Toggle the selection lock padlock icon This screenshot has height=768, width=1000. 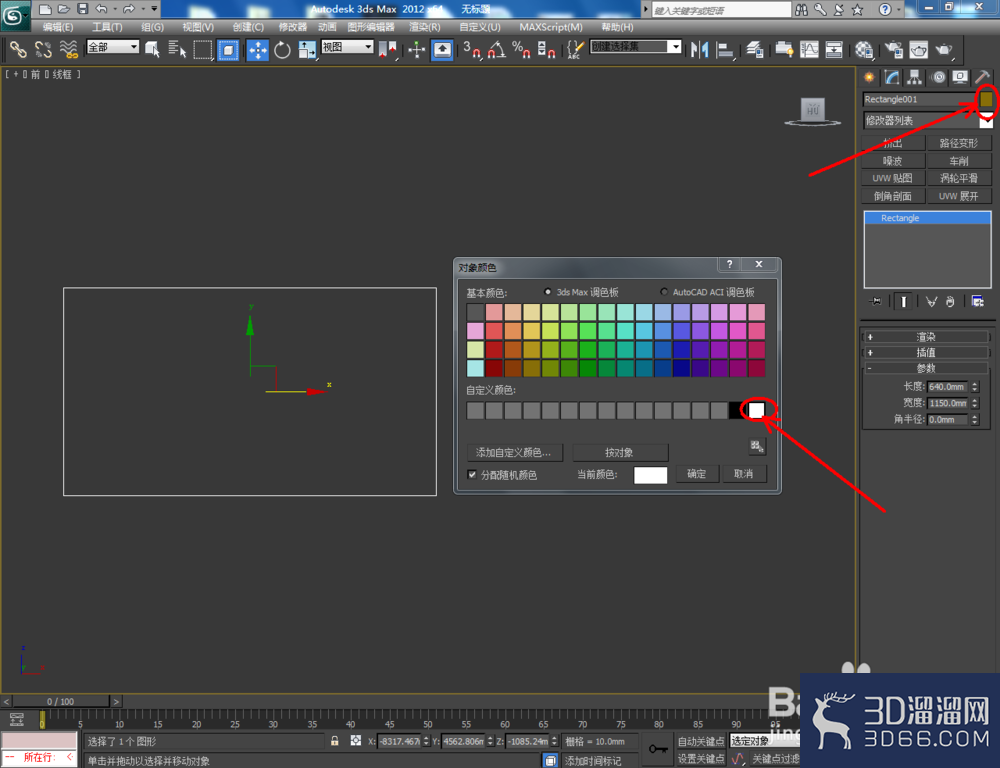pos(335,741)
